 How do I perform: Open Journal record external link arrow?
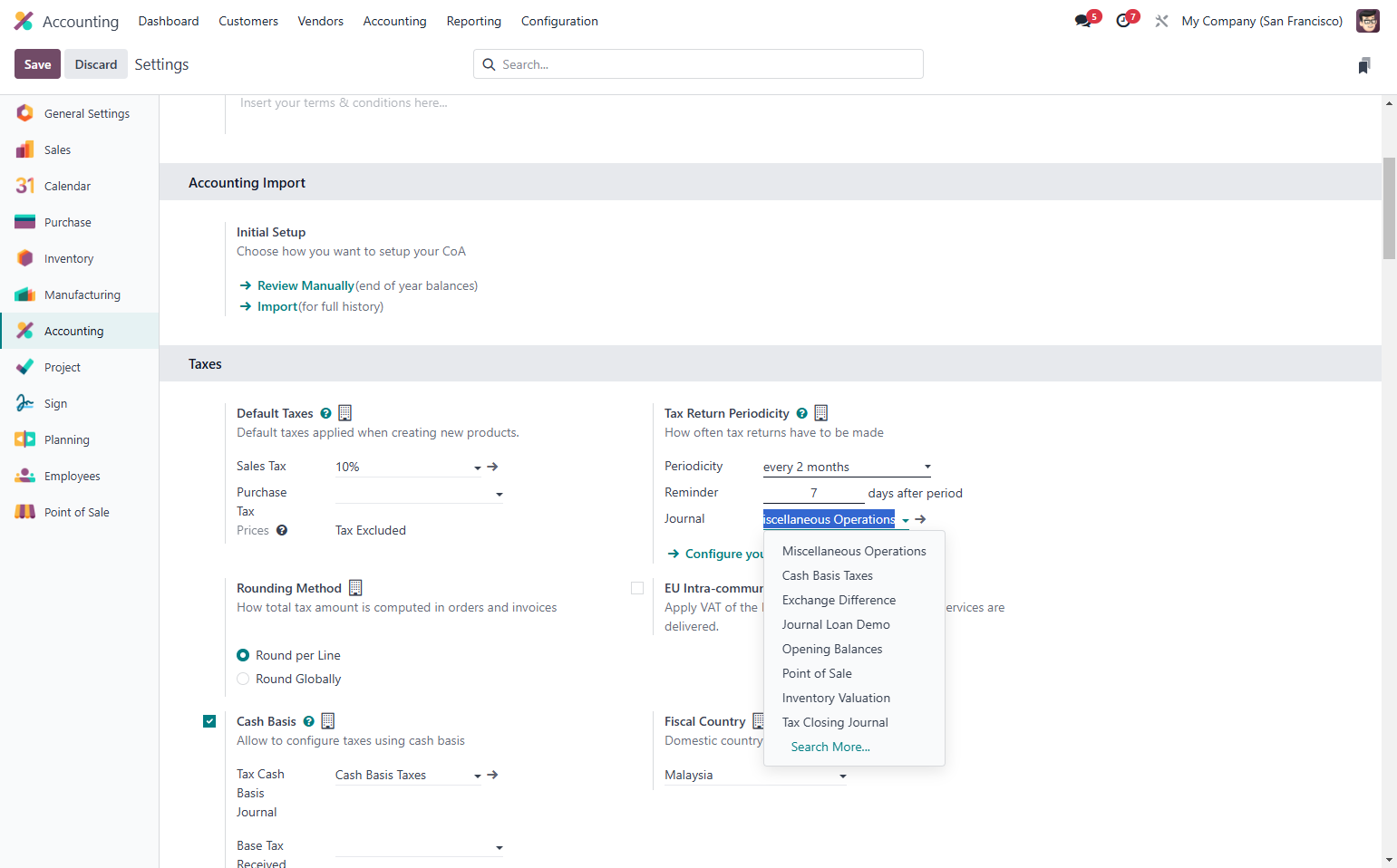coord(921,519)
